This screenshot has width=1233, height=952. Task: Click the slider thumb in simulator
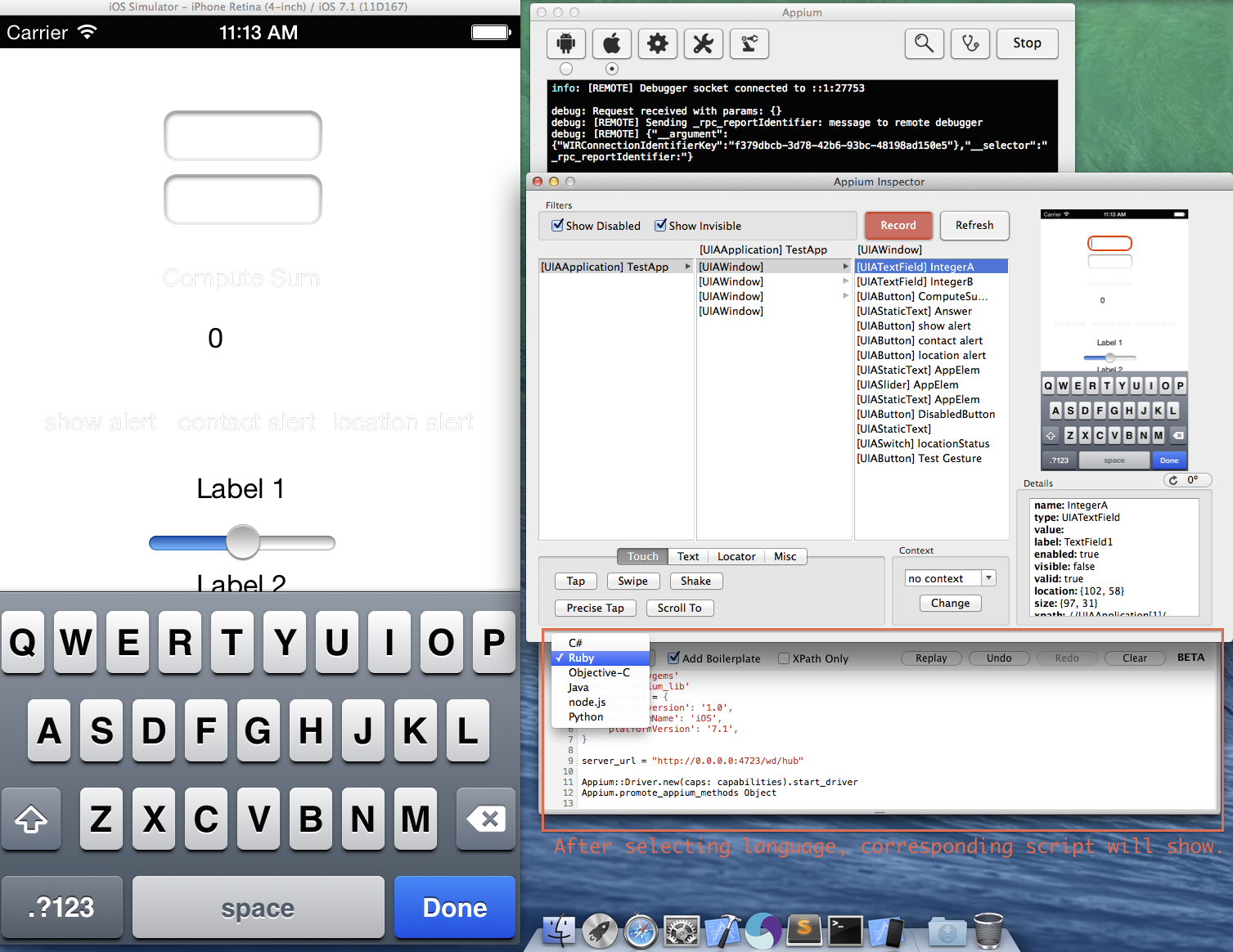click(243, 542)
